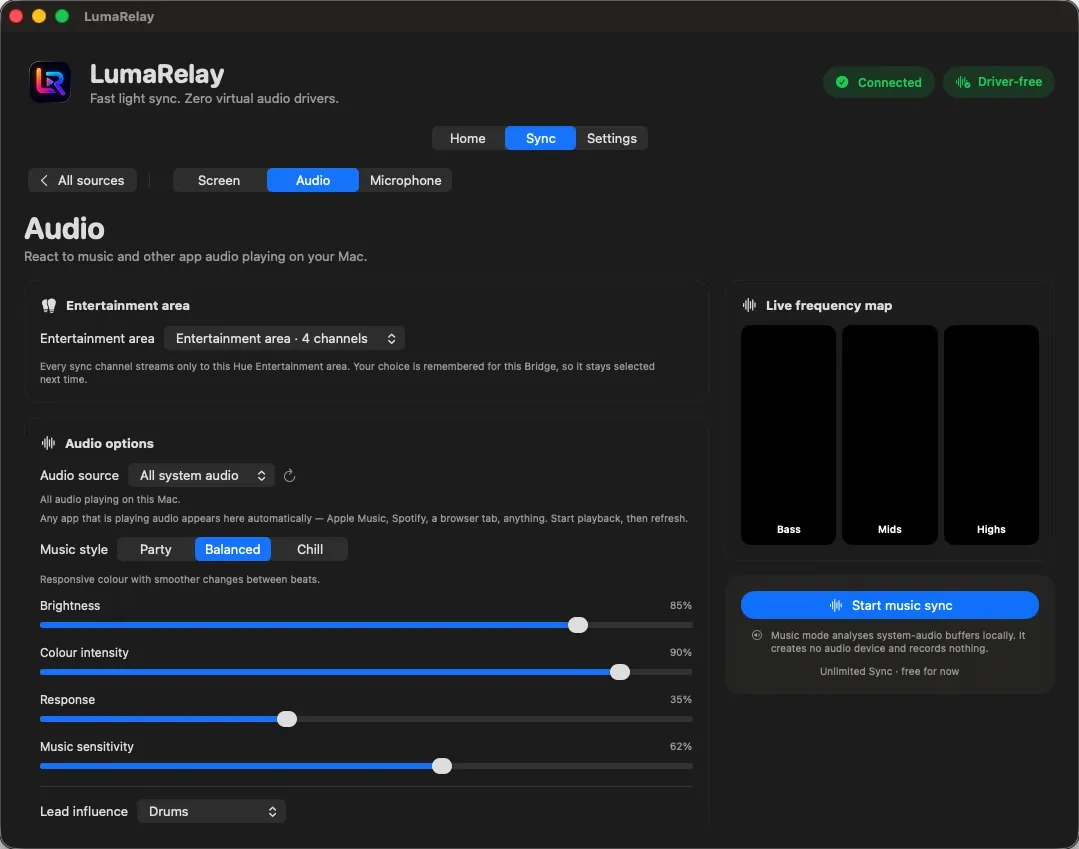Screen dimensions: 1079x849
Task: Click the 62% music sensitivity value
Action: 681,746
